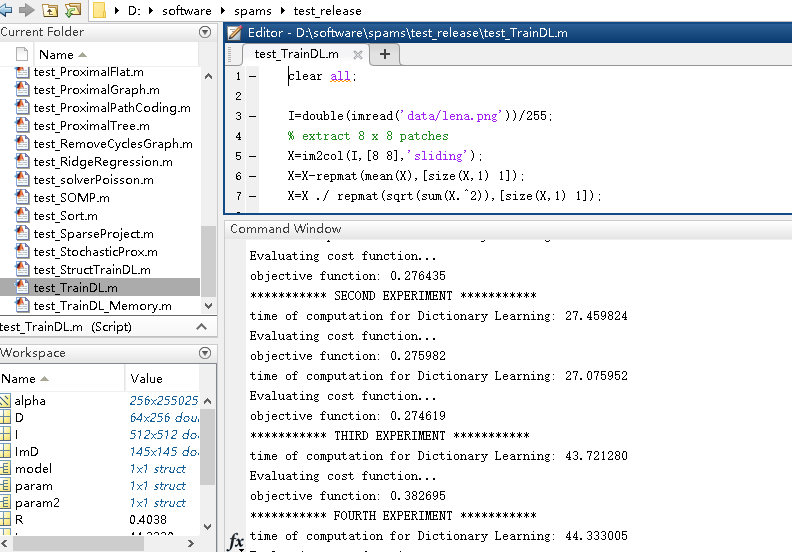This screenshot has height=552, width=792.
Task: Select test_SparseProject.m file
Action: click(93, 234)
